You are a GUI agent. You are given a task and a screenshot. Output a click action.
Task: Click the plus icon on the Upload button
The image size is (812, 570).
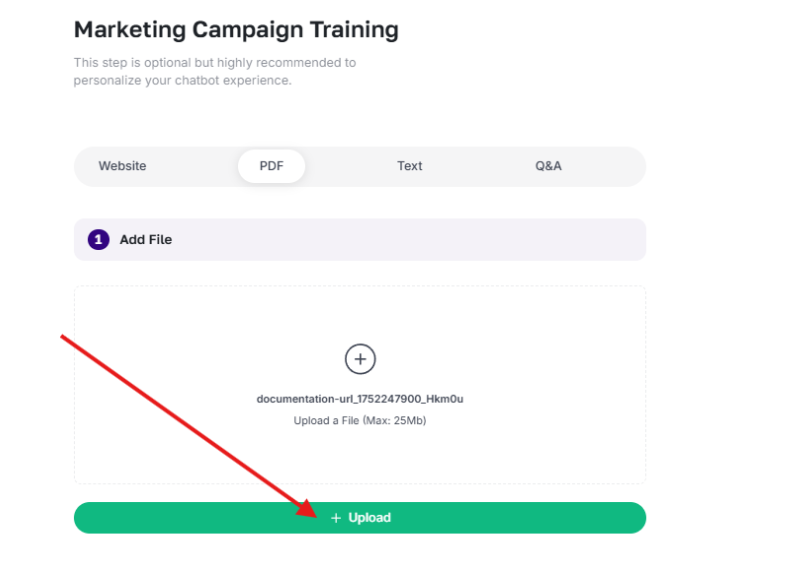pyautogui.click(x=336, y=518)
